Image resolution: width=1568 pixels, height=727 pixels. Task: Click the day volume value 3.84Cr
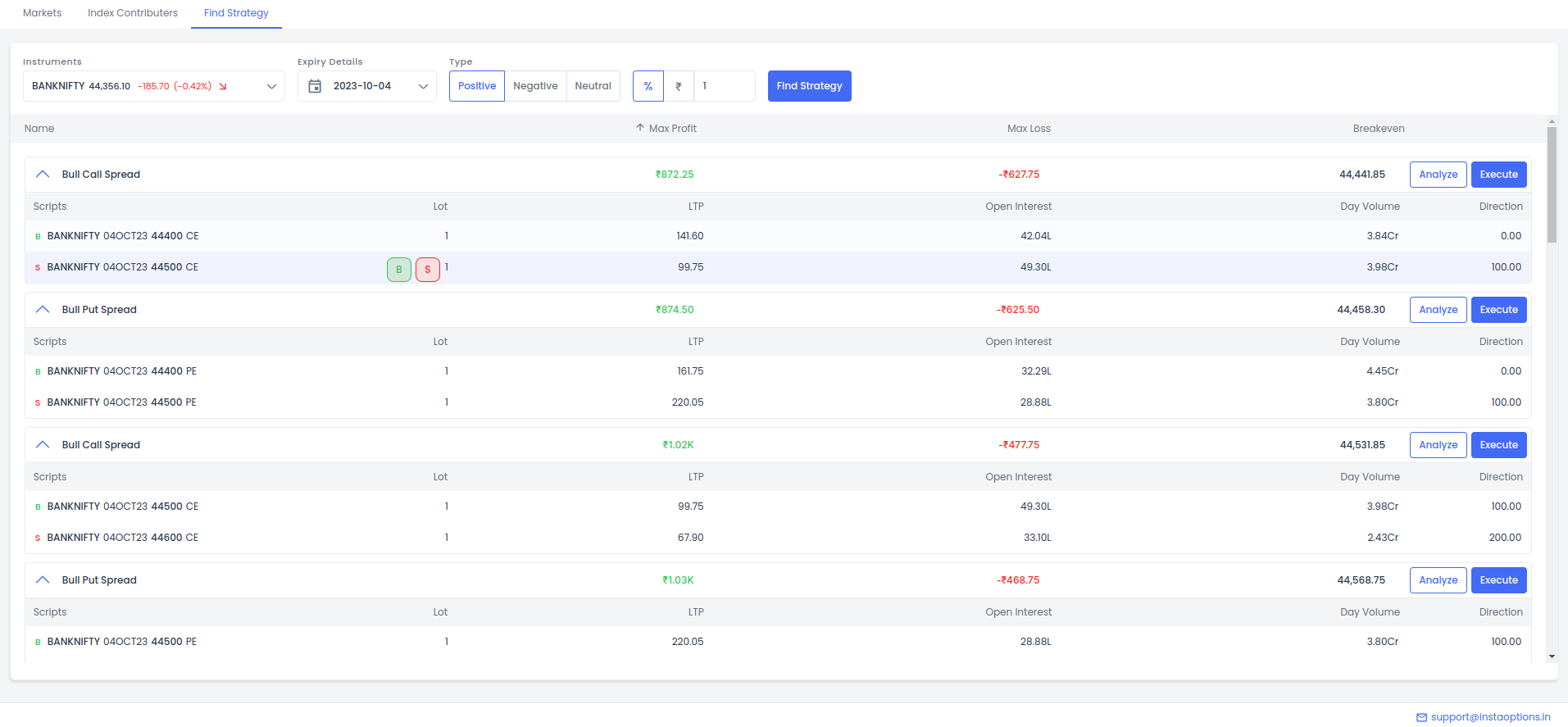[1383, 236]
